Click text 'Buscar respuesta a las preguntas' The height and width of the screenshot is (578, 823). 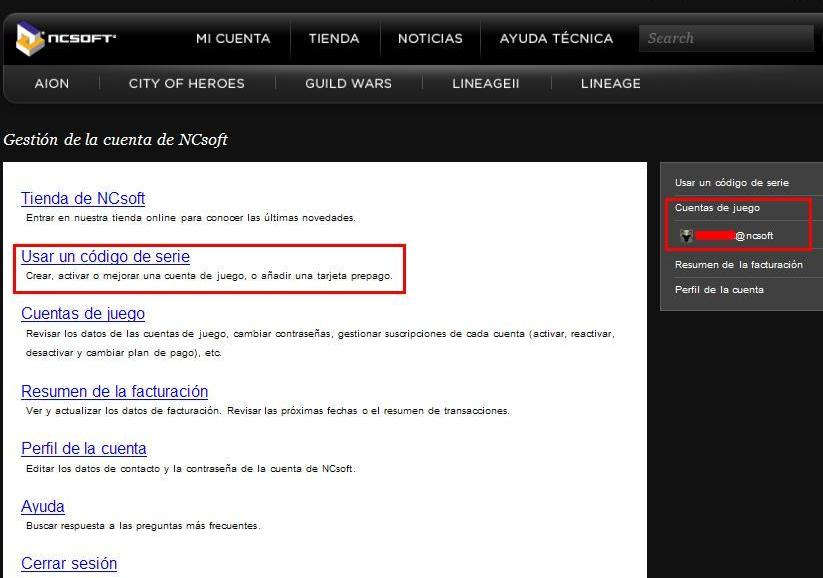(104, 526)
